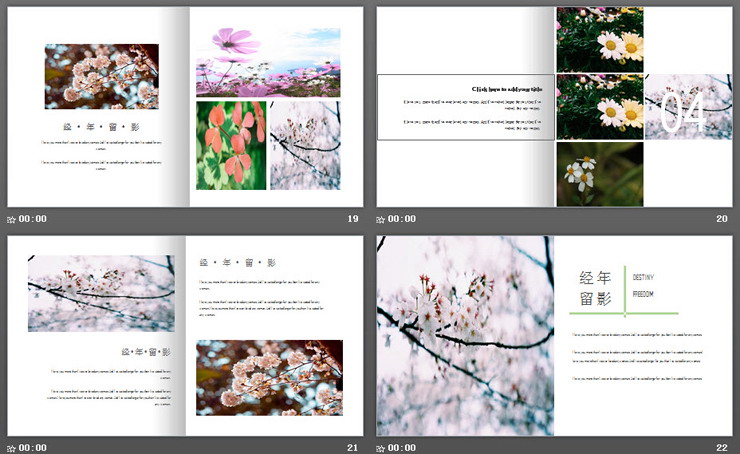Click animation star icon under slide 21

point(11,448)
